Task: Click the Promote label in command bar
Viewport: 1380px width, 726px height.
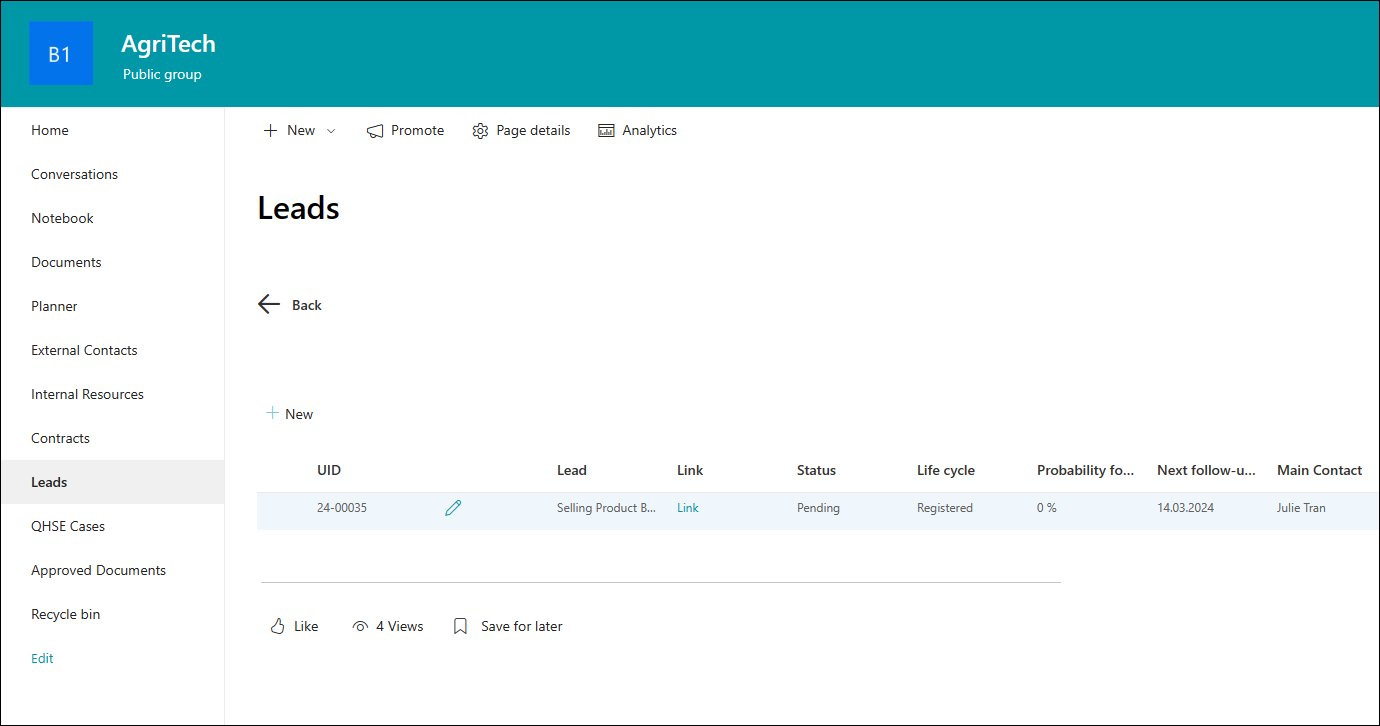Action: click(x=417, y=131)
